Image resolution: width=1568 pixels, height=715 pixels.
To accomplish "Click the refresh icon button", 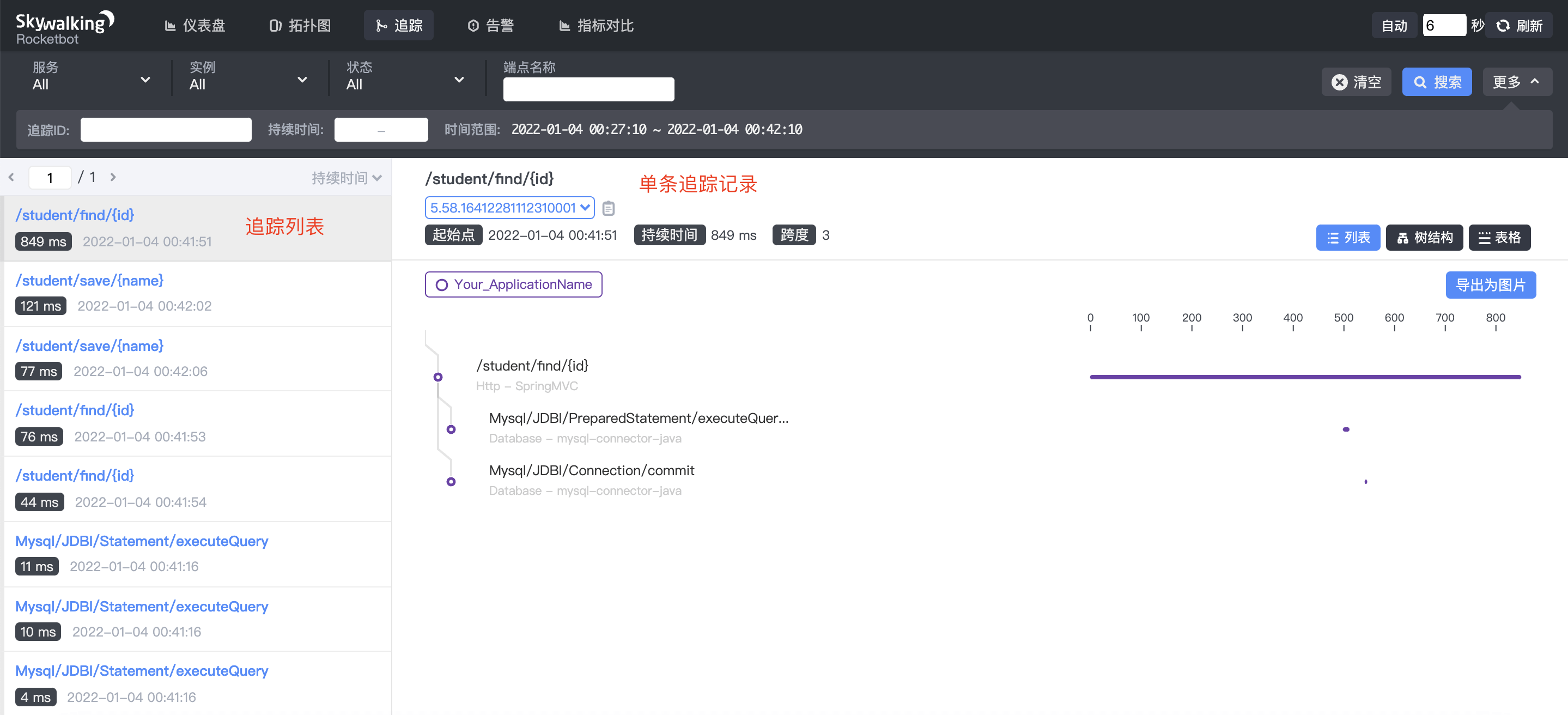I will coord(1503,26).
